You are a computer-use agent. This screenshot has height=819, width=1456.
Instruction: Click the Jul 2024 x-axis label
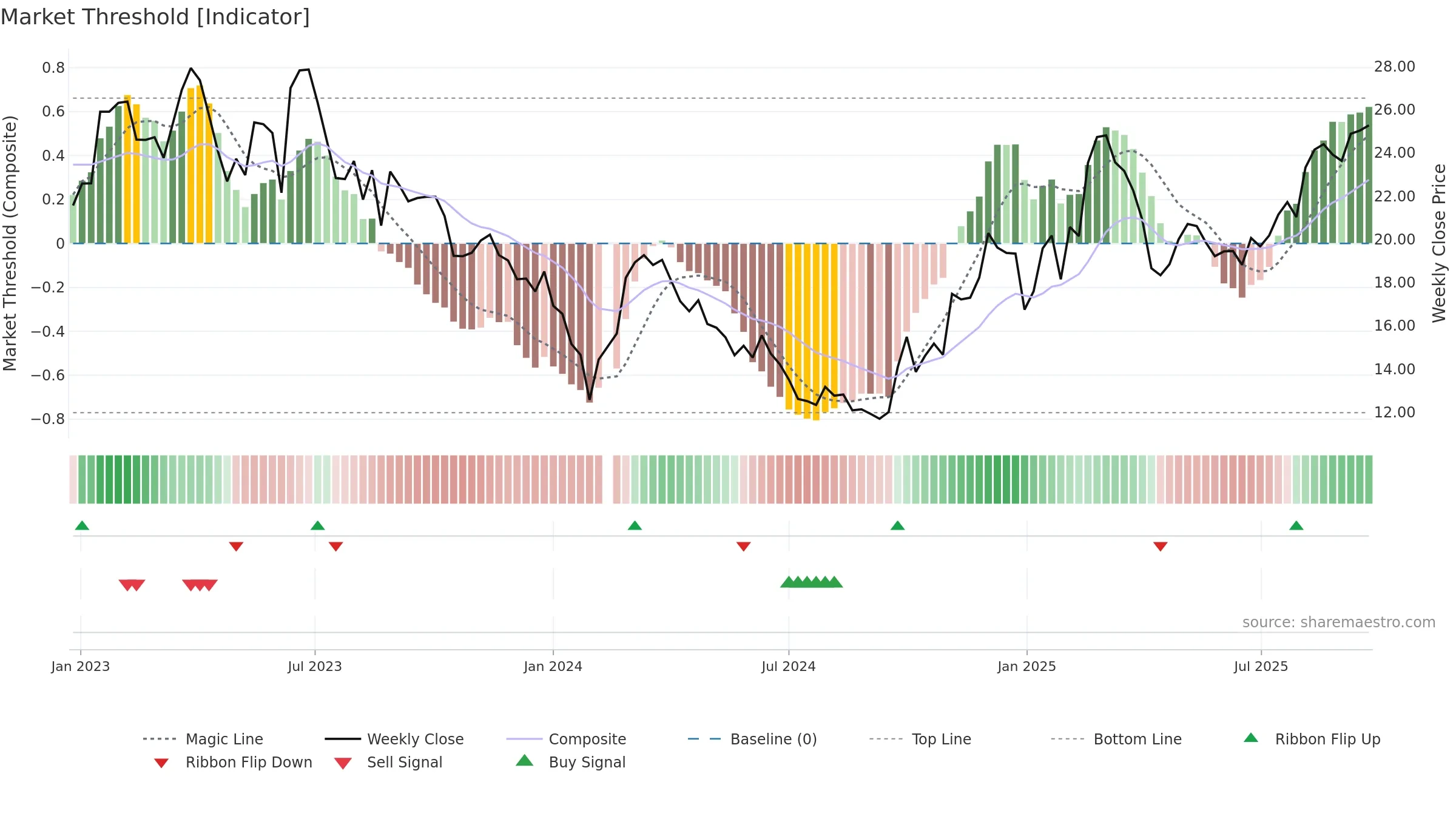(789, 667)
